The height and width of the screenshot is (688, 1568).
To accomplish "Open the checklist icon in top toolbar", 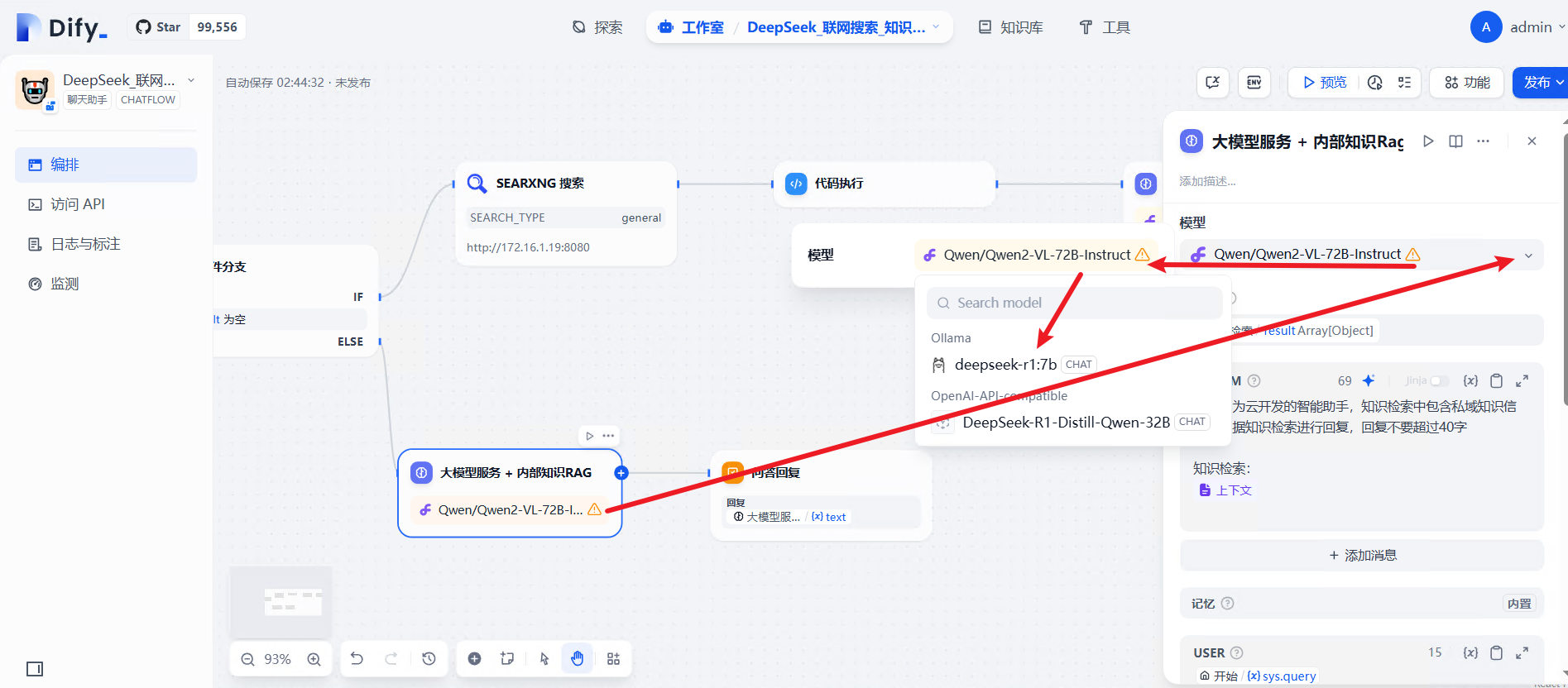I will point(1404,83).
